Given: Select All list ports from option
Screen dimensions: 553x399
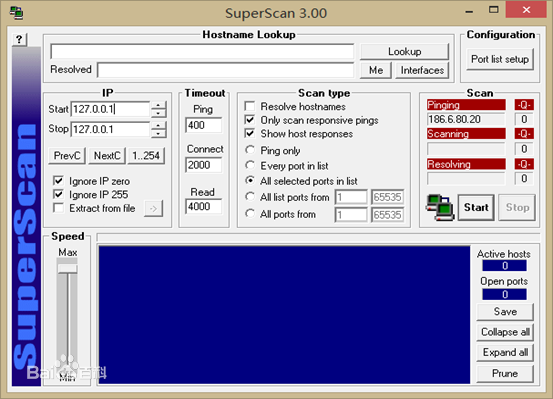Looking at the screenshot, I should tap(250, 197).
